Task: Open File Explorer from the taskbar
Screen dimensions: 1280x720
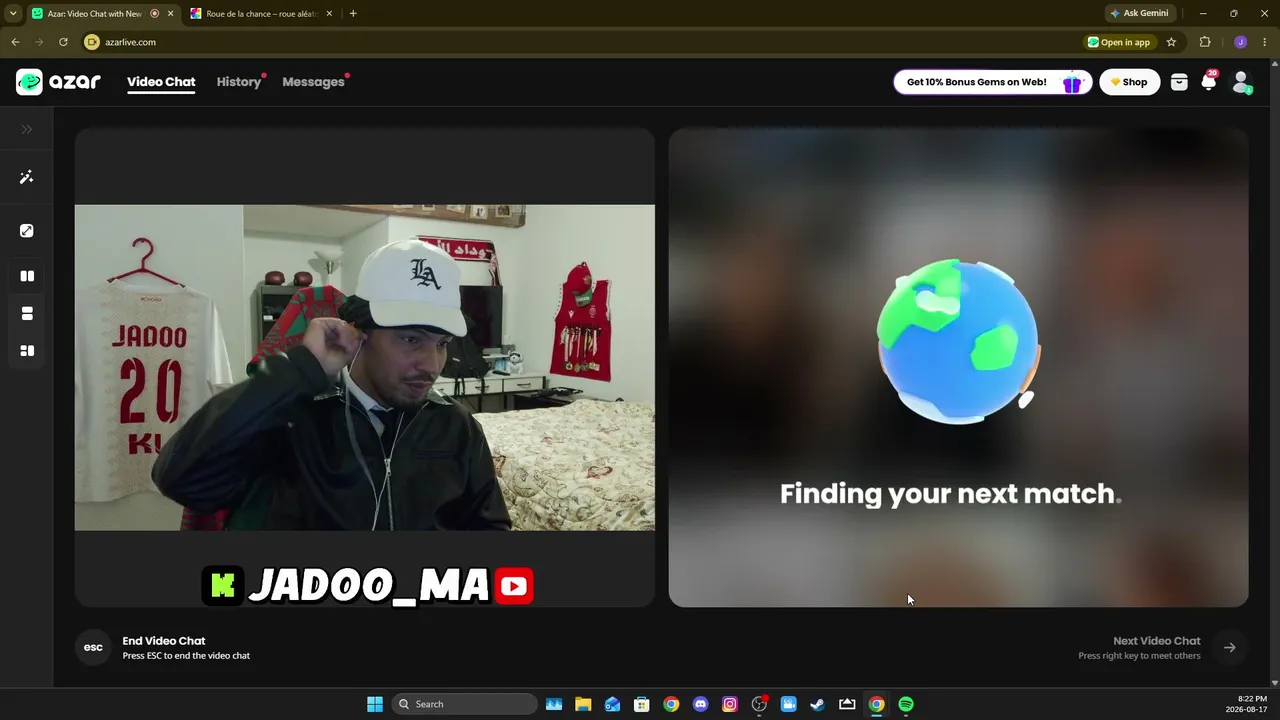Action: 583,704
